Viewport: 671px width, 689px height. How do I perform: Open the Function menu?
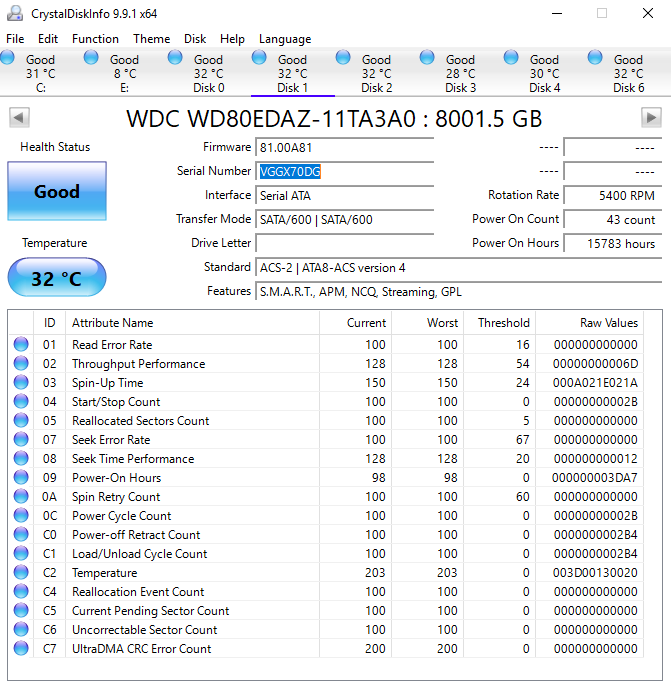point(95,39)
